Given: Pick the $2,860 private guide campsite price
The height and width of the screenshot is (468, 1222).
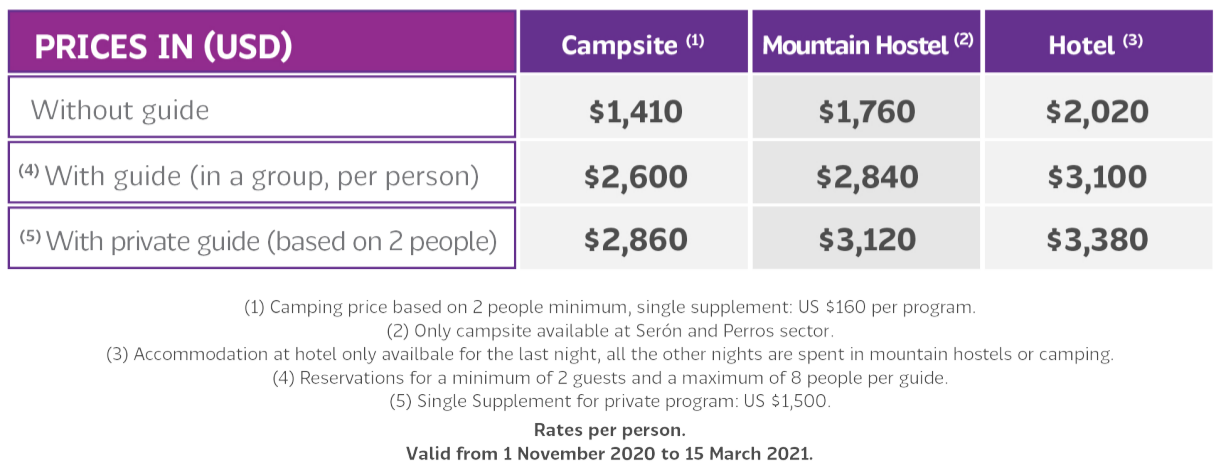Looking at the screenshot, I should coord(633,238).
